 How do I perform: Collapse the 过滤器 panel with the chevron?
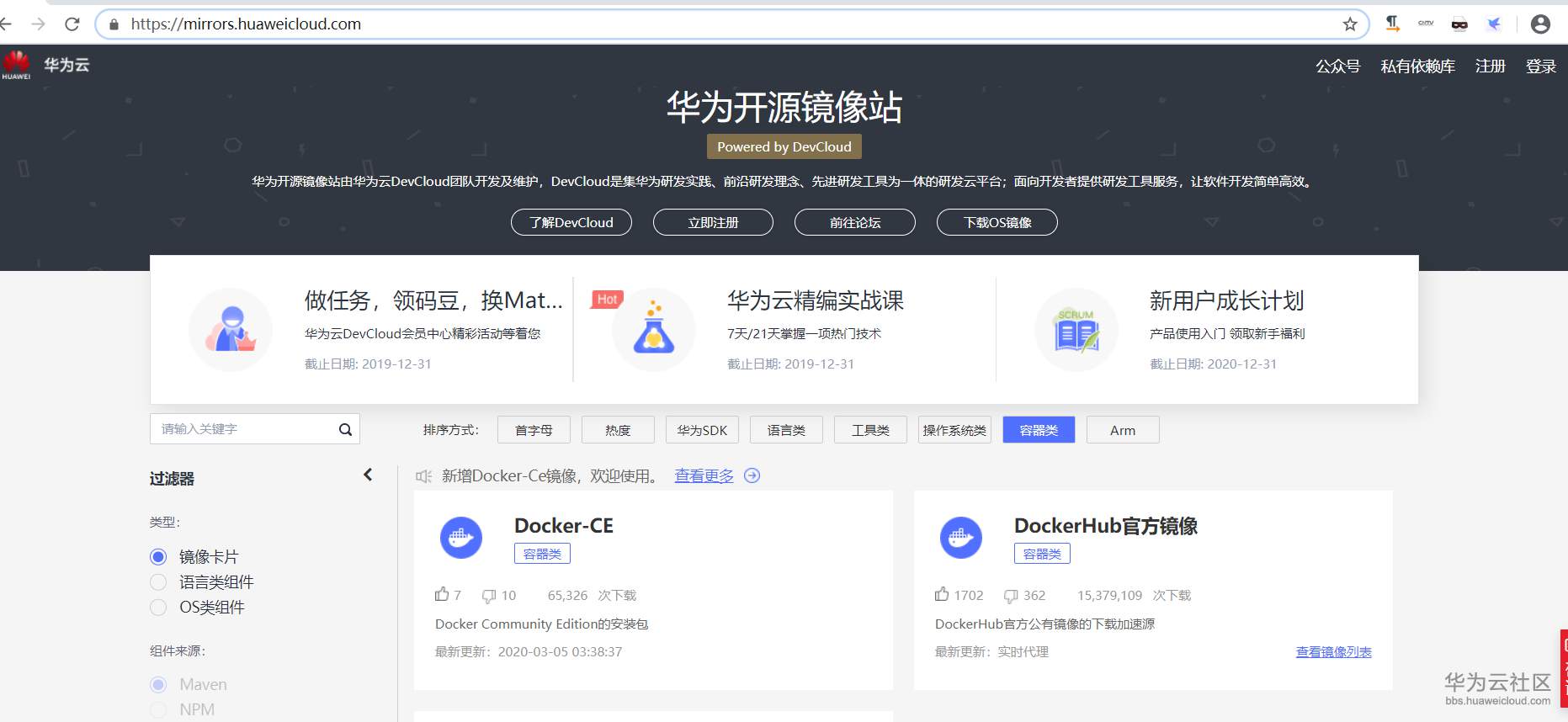(x=368, y=475)
